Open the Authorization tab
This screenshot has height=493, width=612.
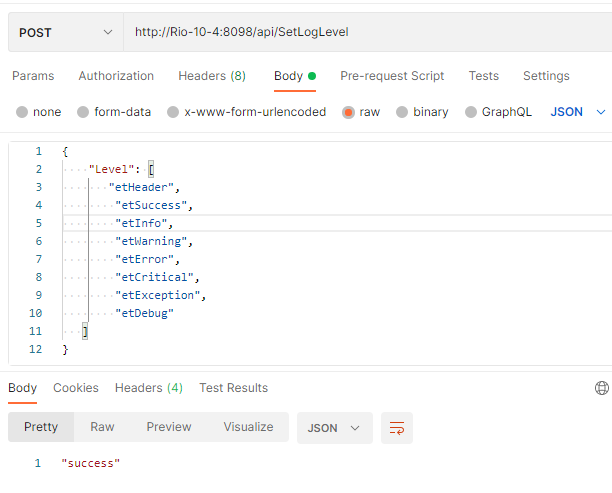coord(116,76)
